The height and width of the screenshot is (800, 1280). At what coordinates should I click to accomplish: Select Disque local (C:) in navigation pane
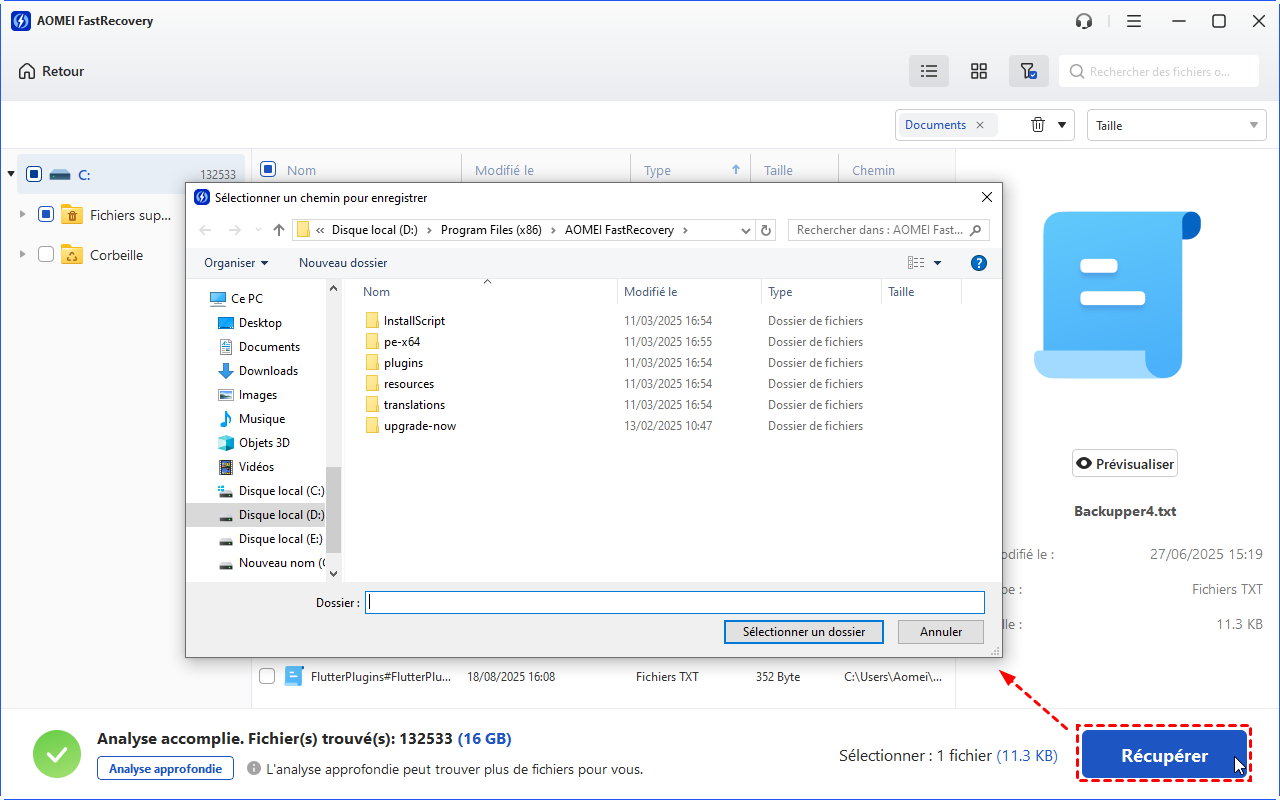pos(271,491)
